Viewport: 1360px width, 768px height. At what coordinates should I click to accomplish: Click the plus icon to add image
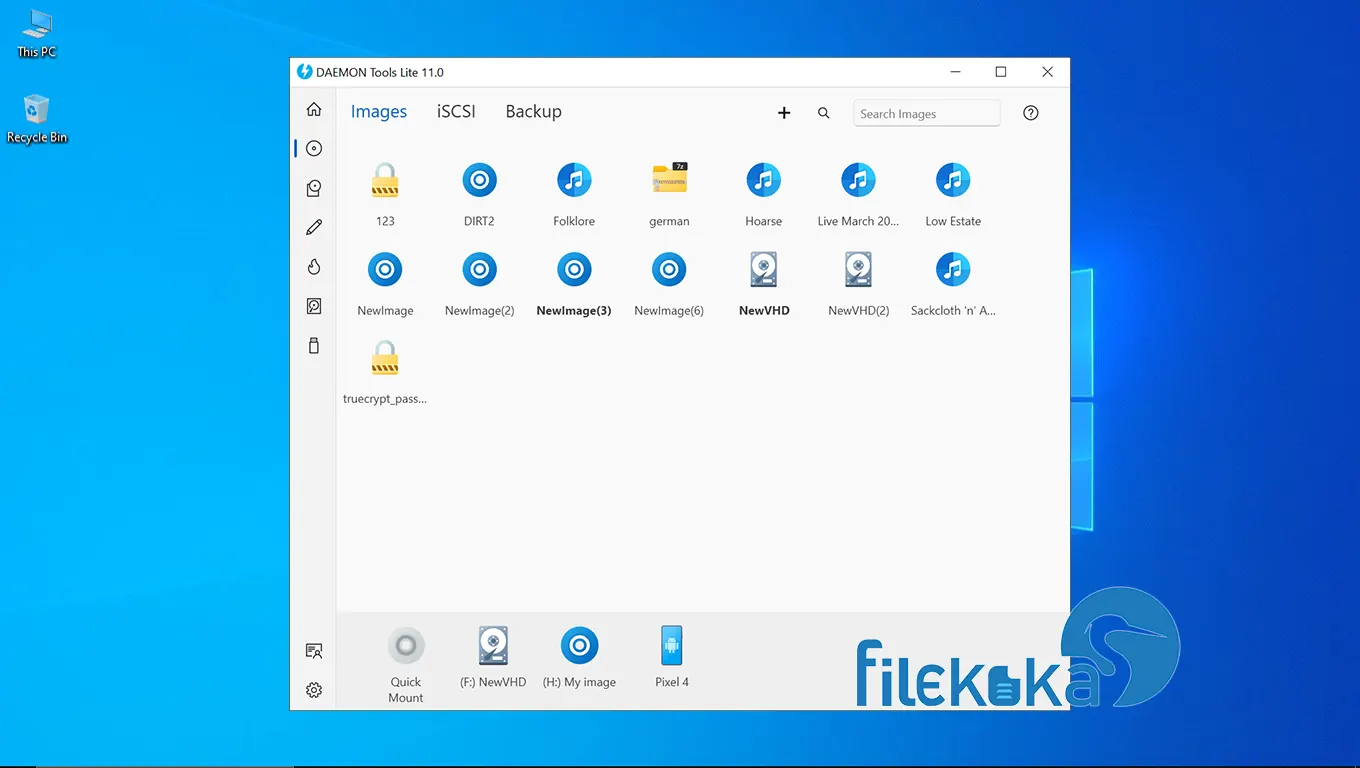pyautogui.click(x=784, y=113)
